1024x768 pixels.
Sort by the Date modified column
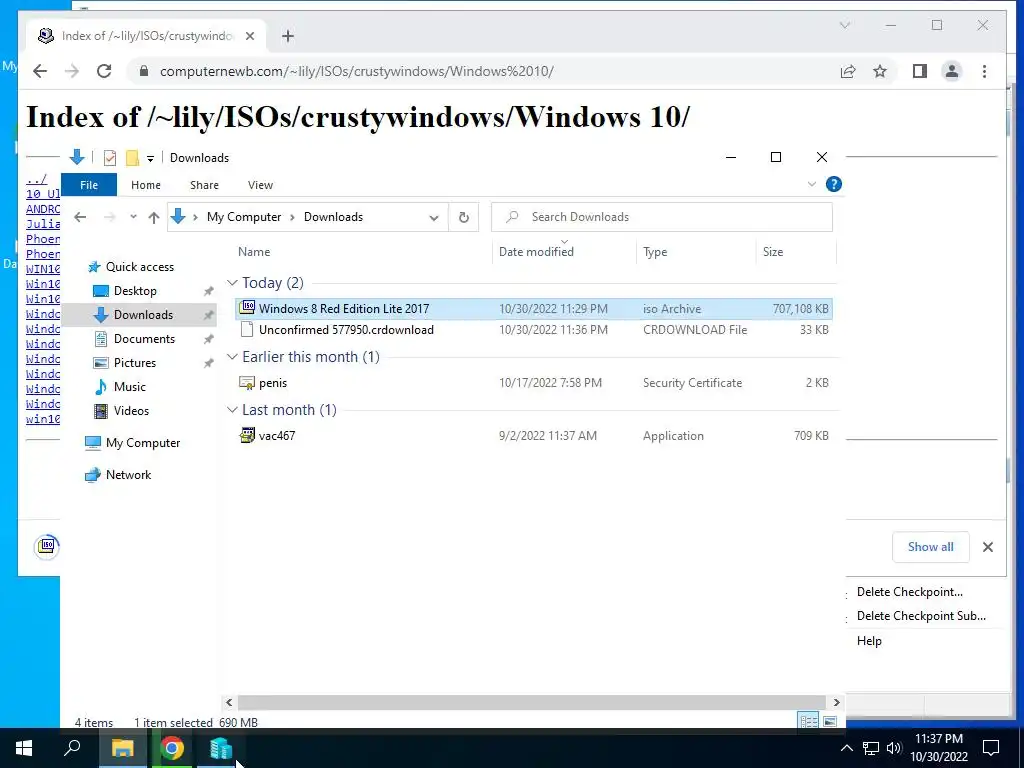click(x=536, y=251)
